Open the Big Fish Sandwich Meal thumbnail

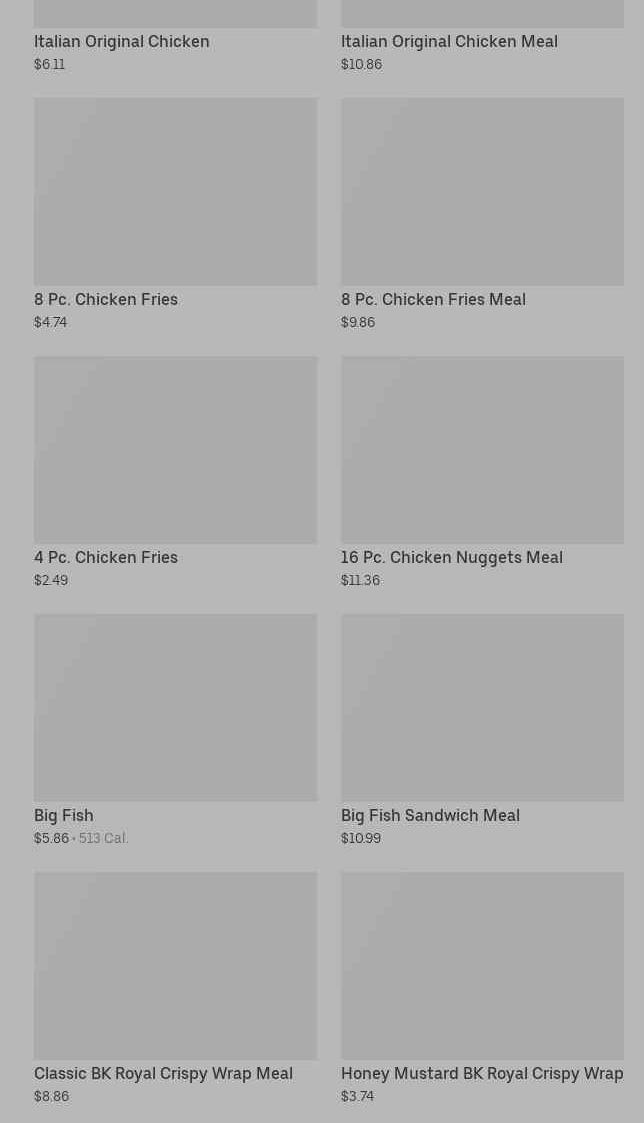[x=482, y=707]
